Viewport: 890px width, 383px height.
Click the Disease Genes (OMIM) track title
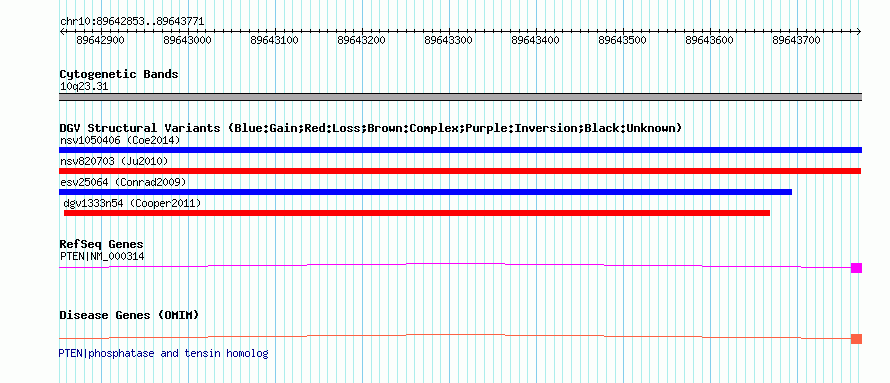coord(129,315)
